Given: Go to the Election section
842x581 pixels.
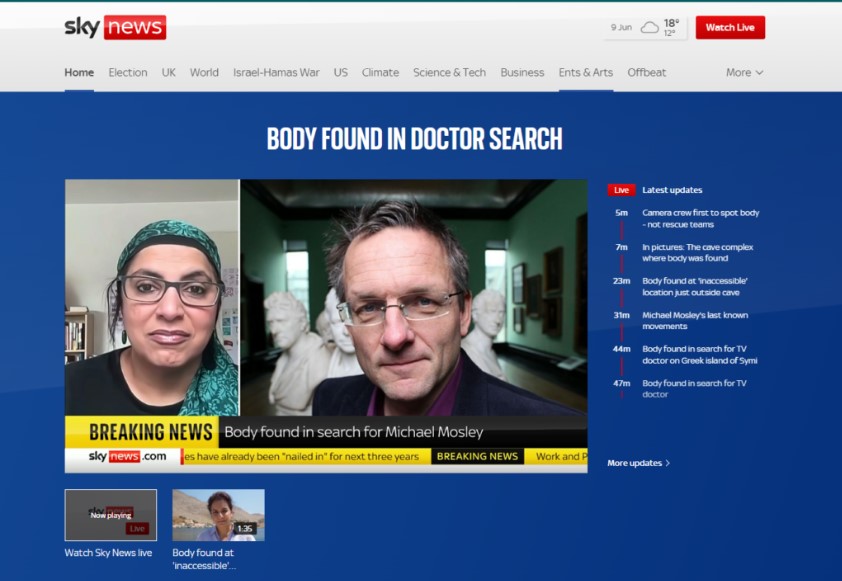Looking at the screenshot, I should coord(128,72).
